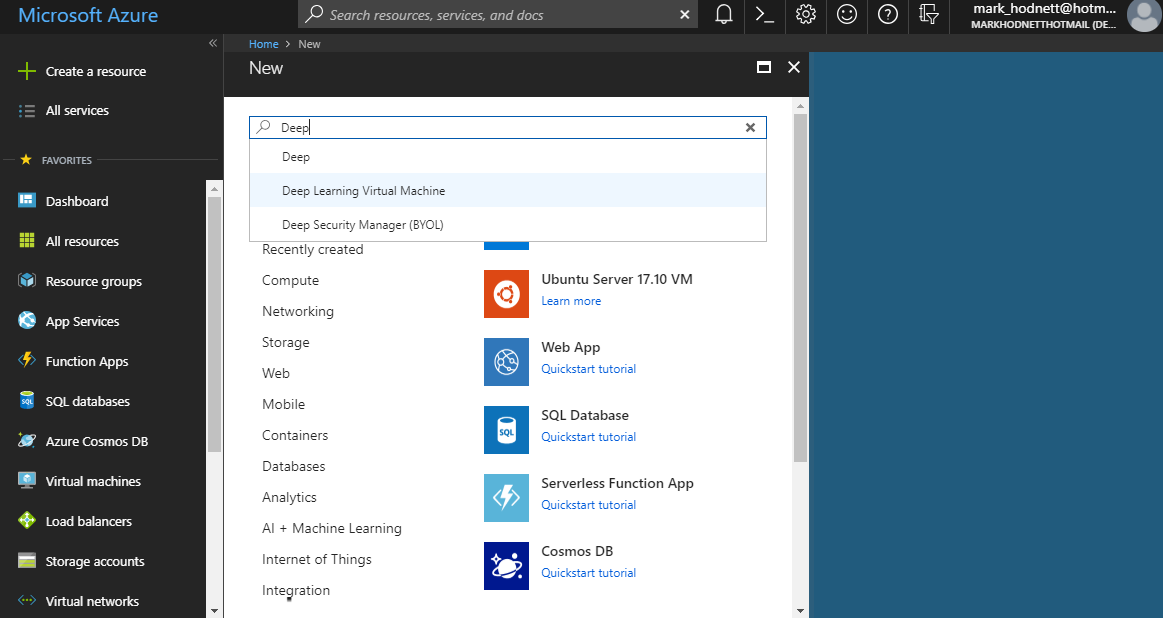Open the SQL Database Quickstart tutorial
Image resolution: width=1163 pixels, height=618 pixels.
[588, 436]
